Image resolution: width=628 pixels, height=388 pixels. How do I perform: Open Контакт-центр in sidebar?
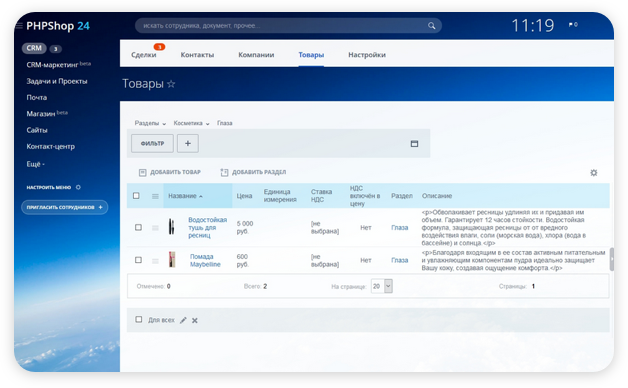pyautogui.click(x=50, y=147)
